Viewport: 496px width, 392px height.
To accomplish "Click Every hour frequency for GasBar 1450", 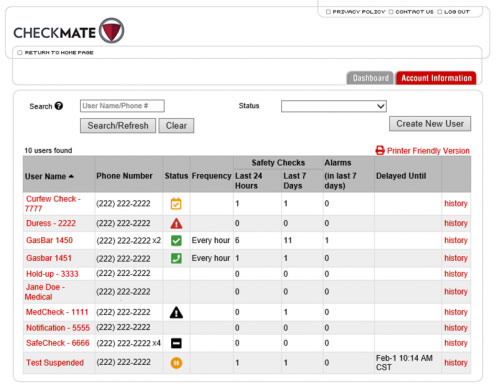I will 211,240.
